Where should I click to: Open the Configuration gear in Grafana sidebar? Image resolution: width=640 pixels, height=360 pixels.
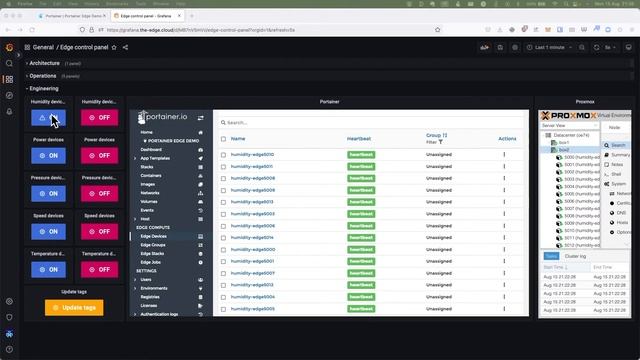click(9, 302)
